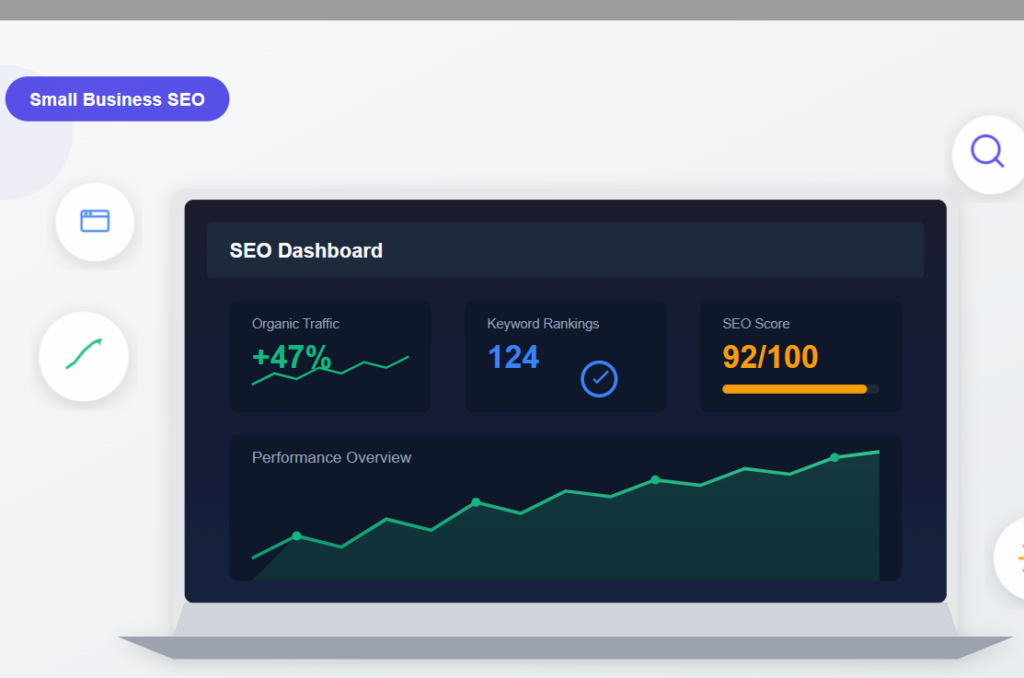Click the Organic Traffic sparkline chart
The image size is (1024, 678).
point(330,370)
